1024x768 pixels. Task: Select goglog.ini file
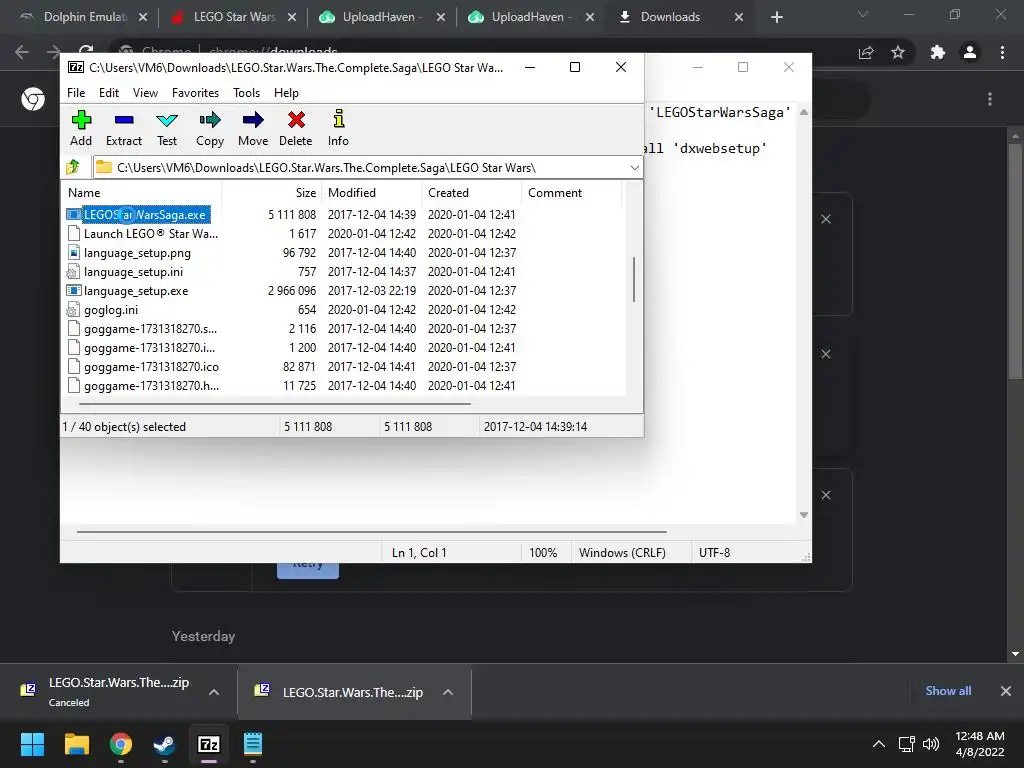[x=111, y=310]
